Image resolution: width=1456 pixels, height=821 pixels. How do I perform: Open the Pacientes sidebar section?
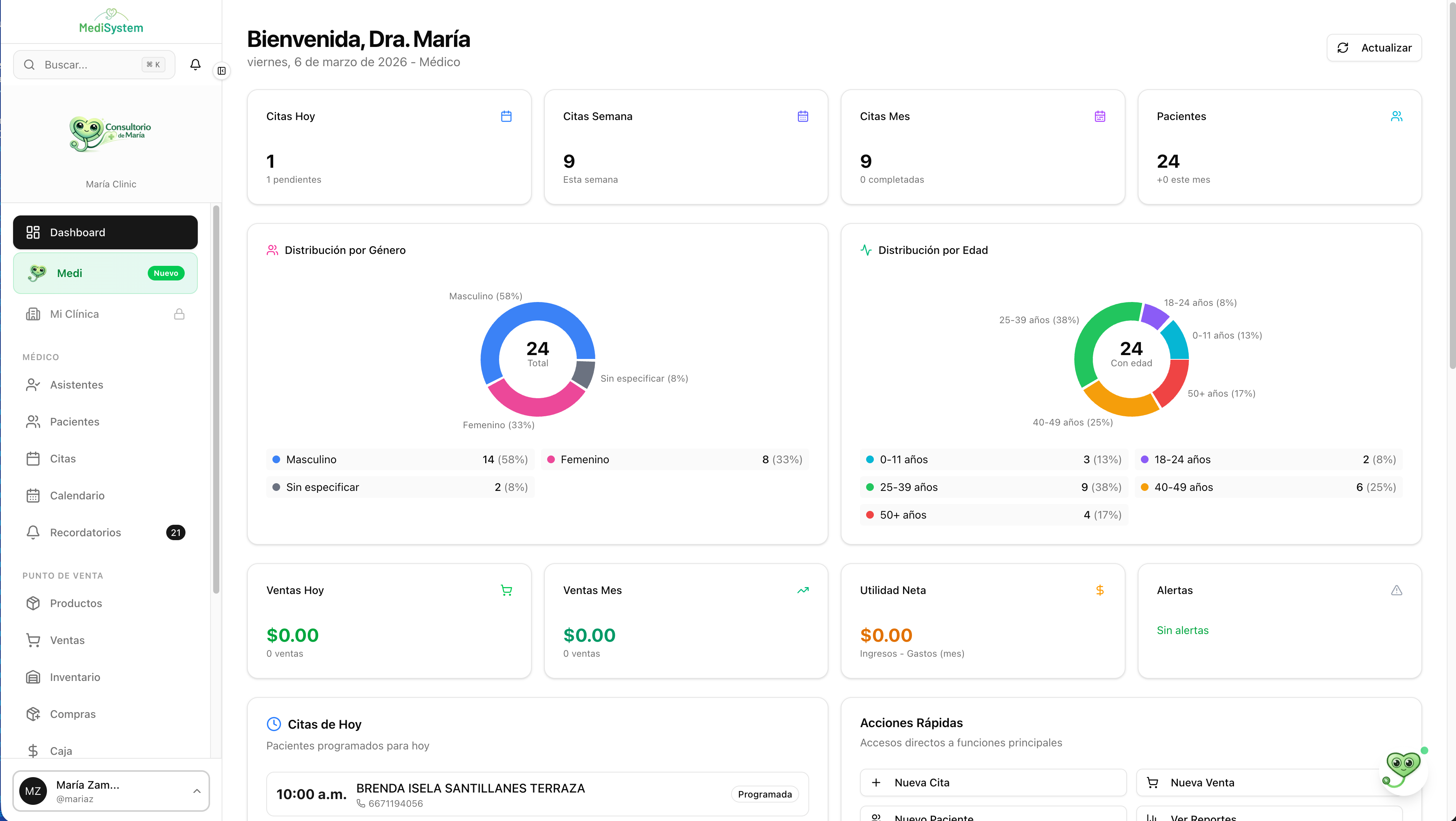(x=105, y=422)
